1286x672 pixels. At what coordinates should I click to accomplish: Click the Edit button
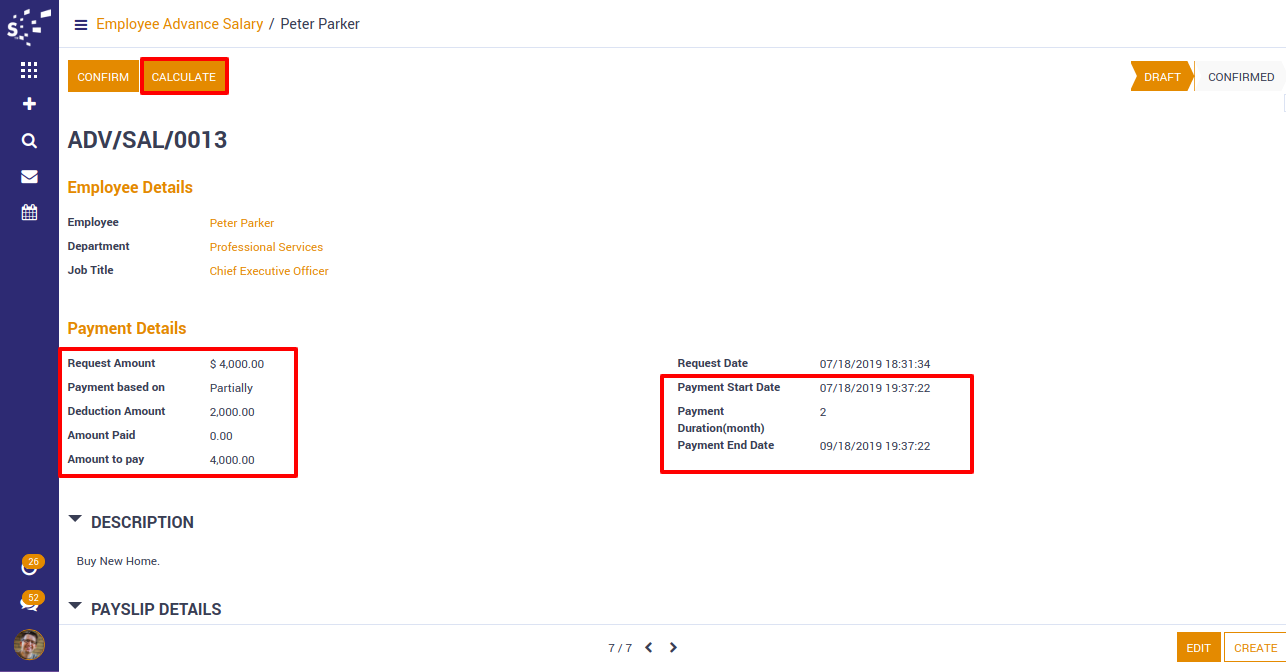click(1198, 648)
